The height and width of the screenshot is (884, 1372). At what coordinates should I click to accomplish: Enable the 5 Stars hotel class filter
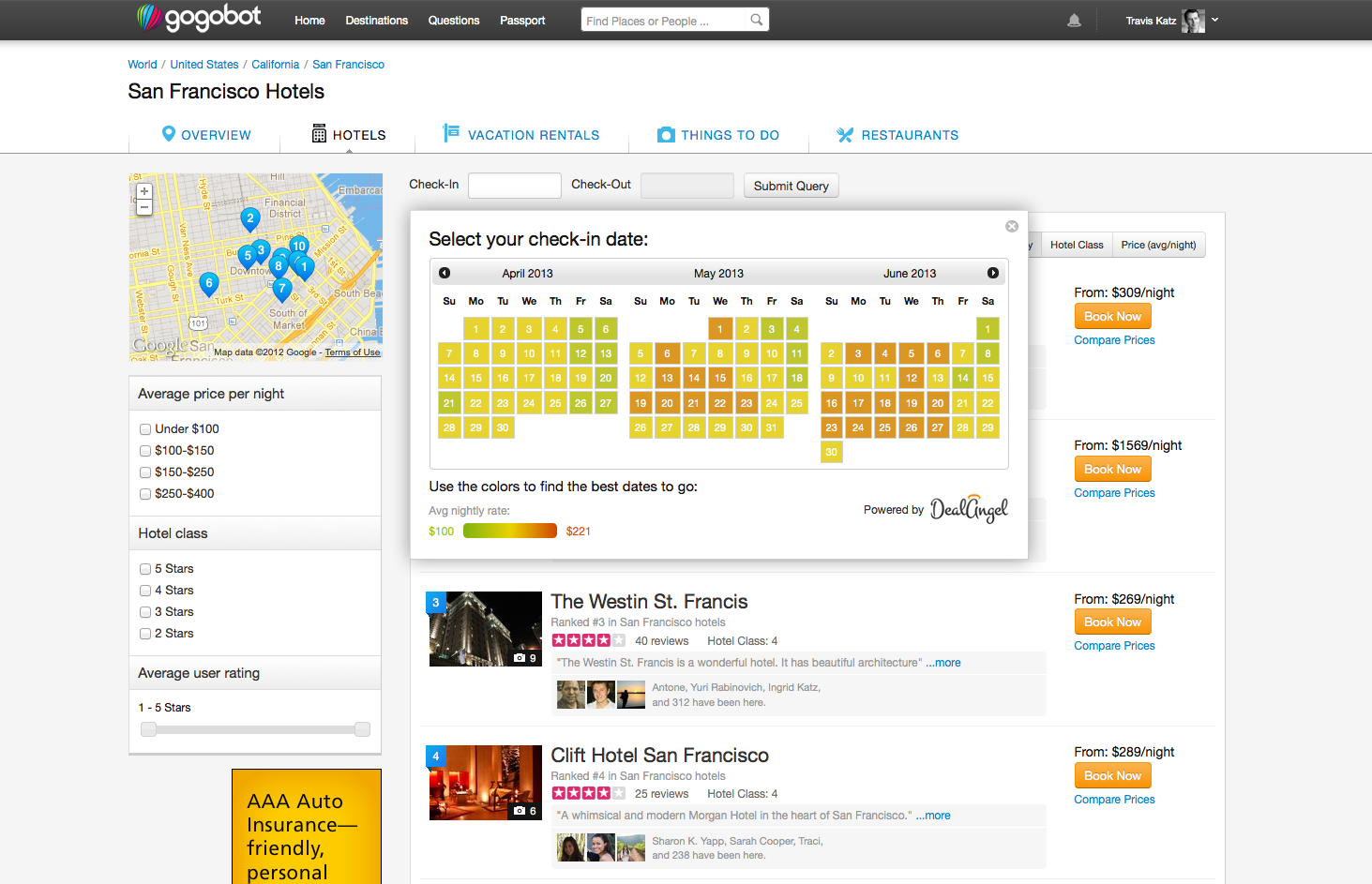coord(145,569)
